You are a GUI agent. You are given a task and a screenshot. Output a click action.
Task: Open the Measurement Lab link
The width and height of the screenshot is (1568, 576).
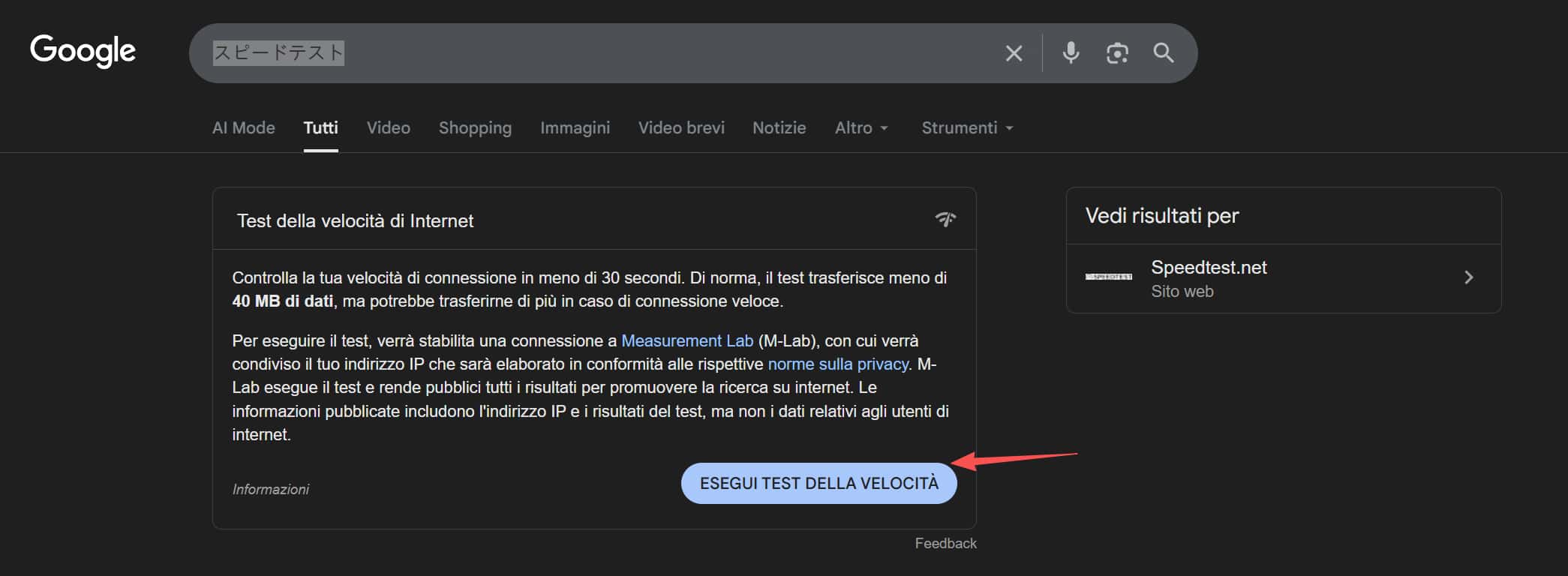point(686,340)
